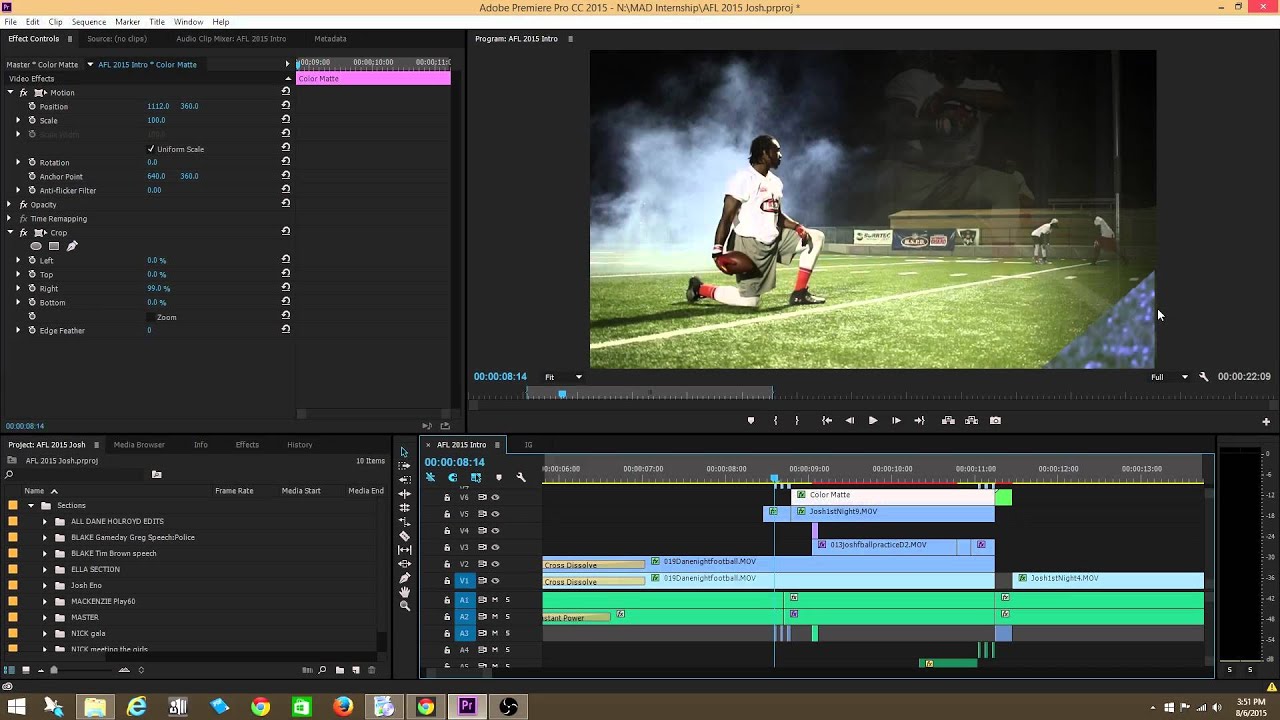1280x720 pixels.
Task: Click Mark In button
Action: pos(775,421)
